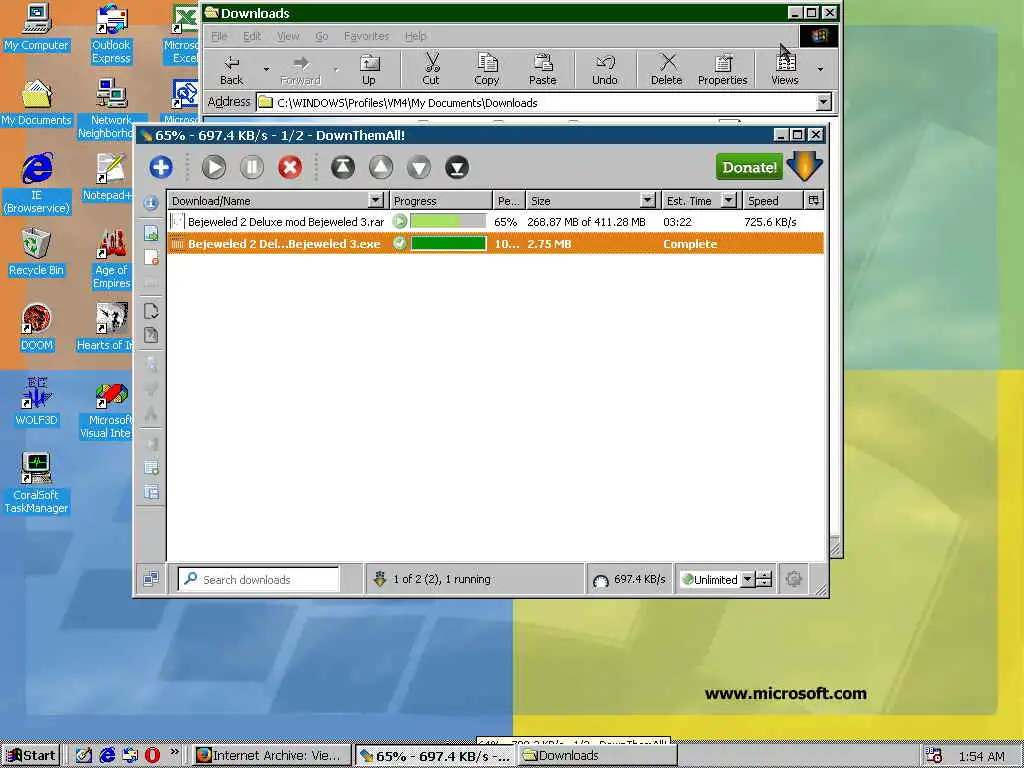
Task: Open the Size column filter arrow
Action: pyautogui.click(x=647, y=200)
